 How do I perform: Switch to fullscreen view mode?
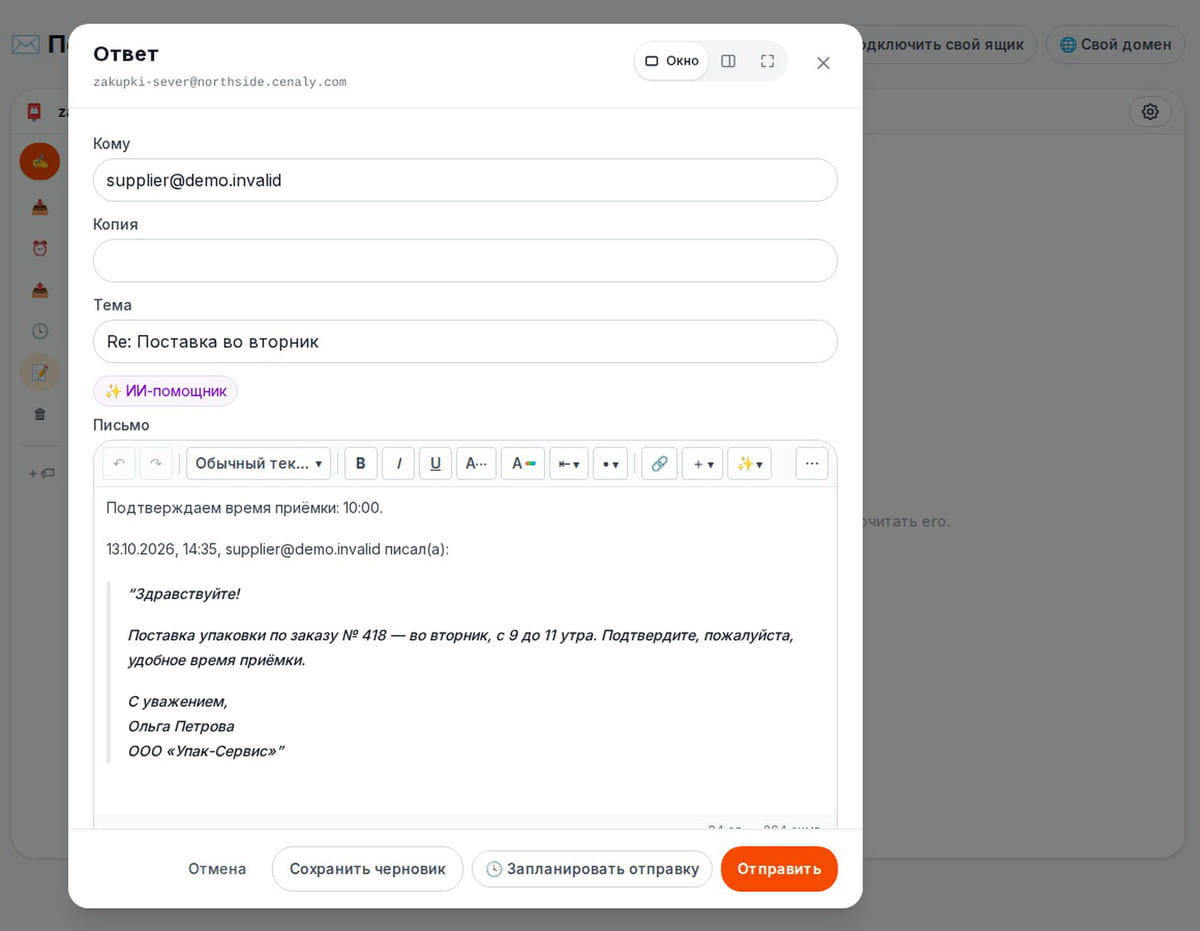tap(767, 61)
